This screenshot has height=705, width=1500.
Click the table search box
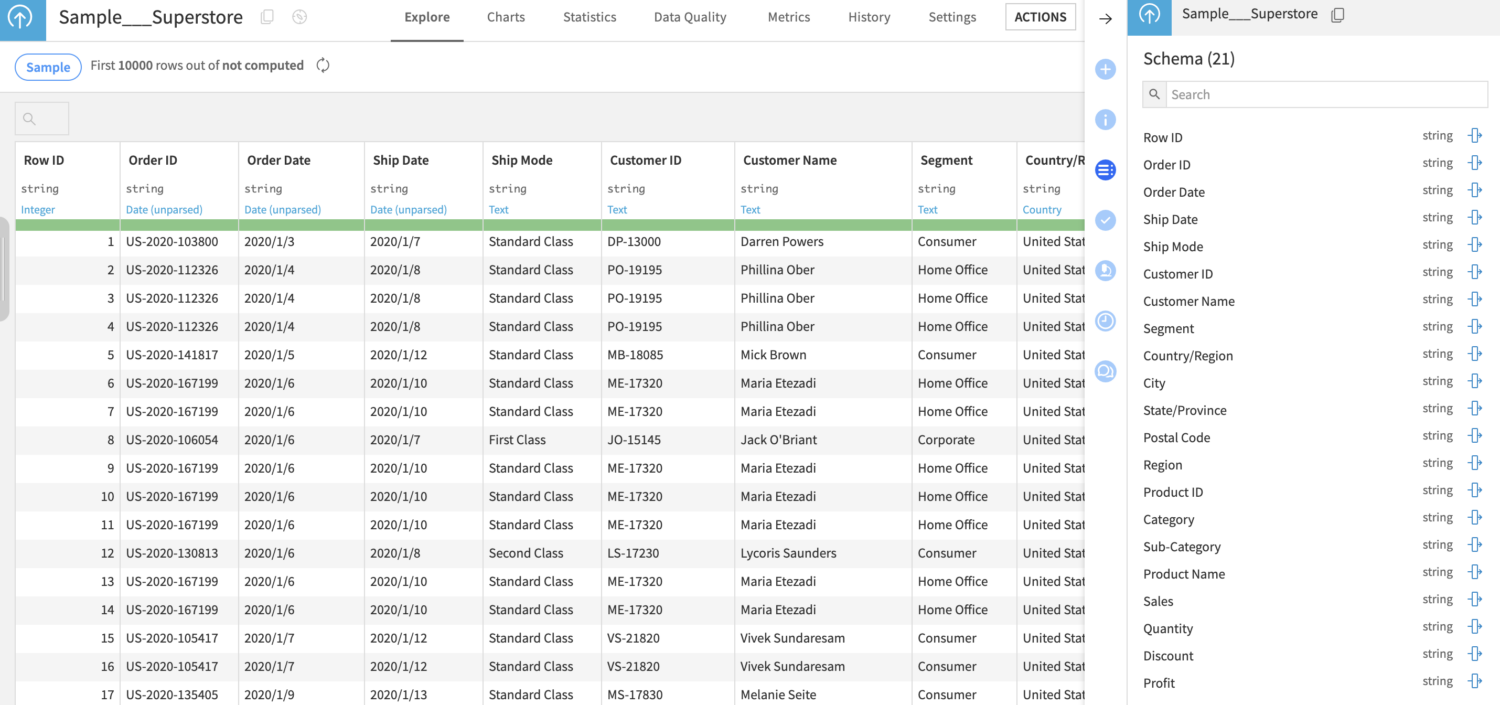point(42,118)
